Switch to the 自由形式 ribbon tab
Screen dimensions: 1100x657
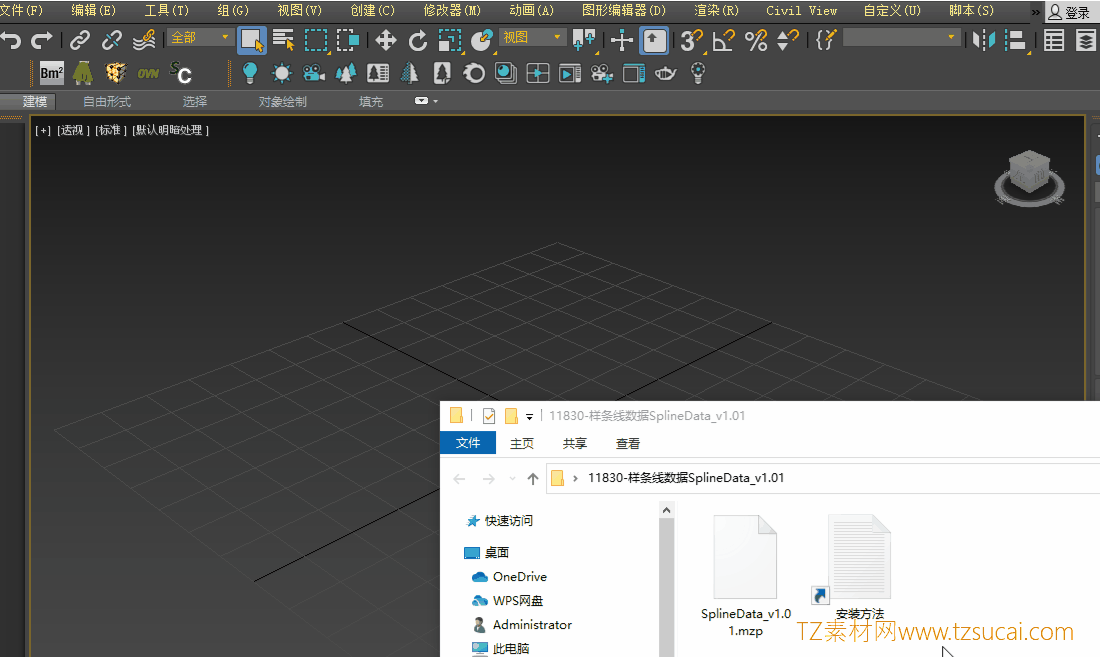pyautogui.click(x=107, y=102)
